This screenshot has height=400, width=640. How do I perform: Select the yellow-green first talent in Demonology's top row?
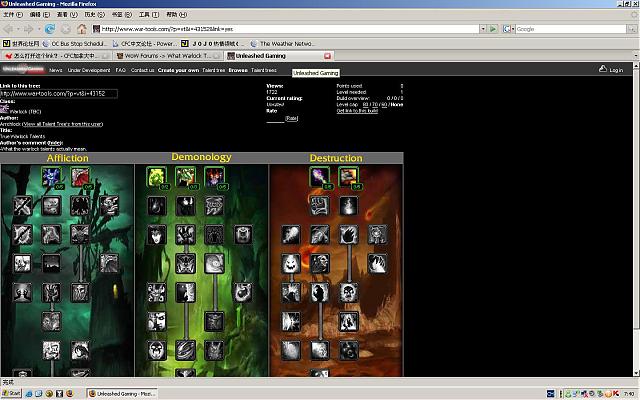[157, 177]
